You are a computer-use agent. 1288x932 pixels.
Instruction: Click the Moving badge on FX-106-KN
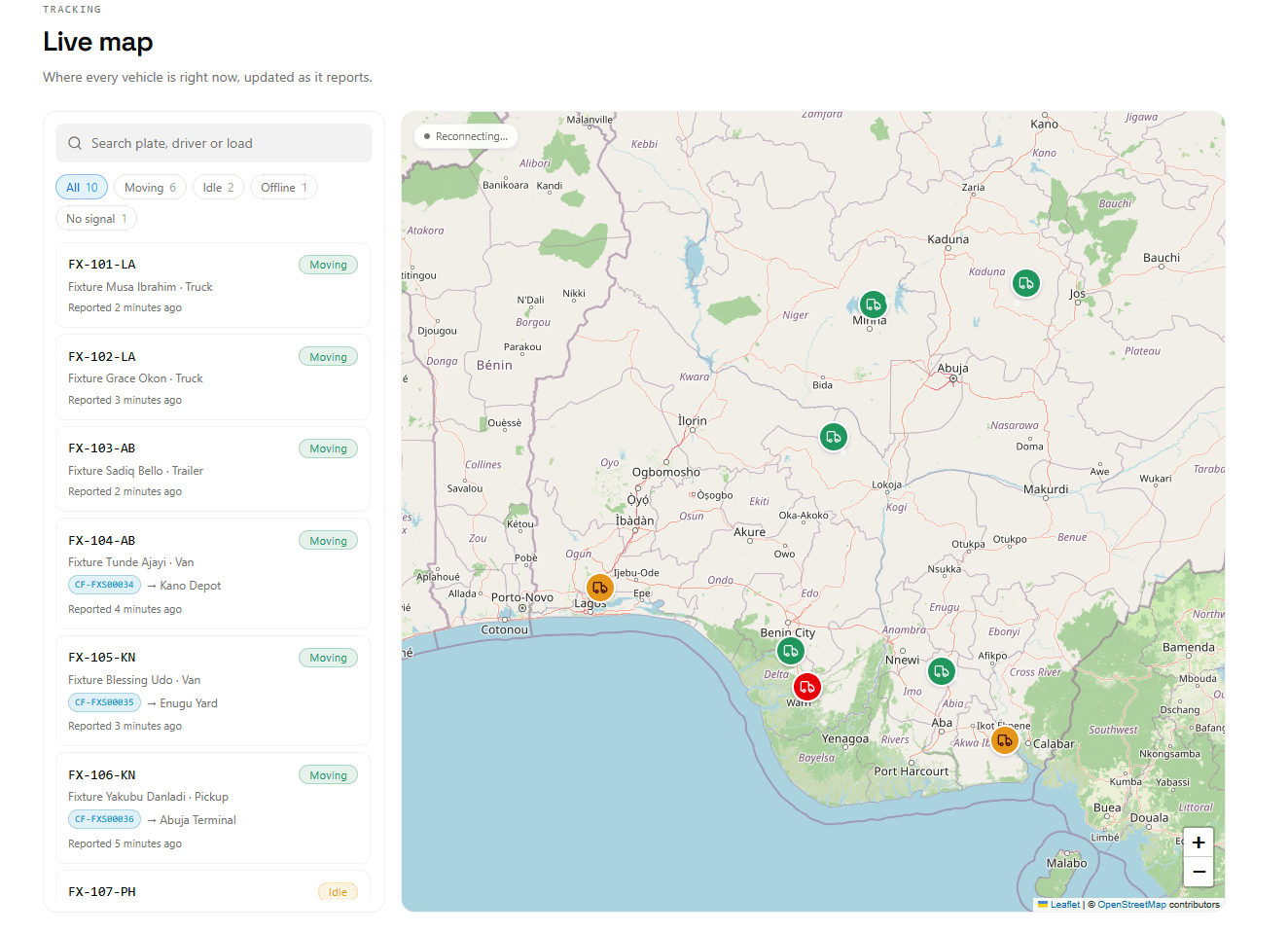coord(328,775)
